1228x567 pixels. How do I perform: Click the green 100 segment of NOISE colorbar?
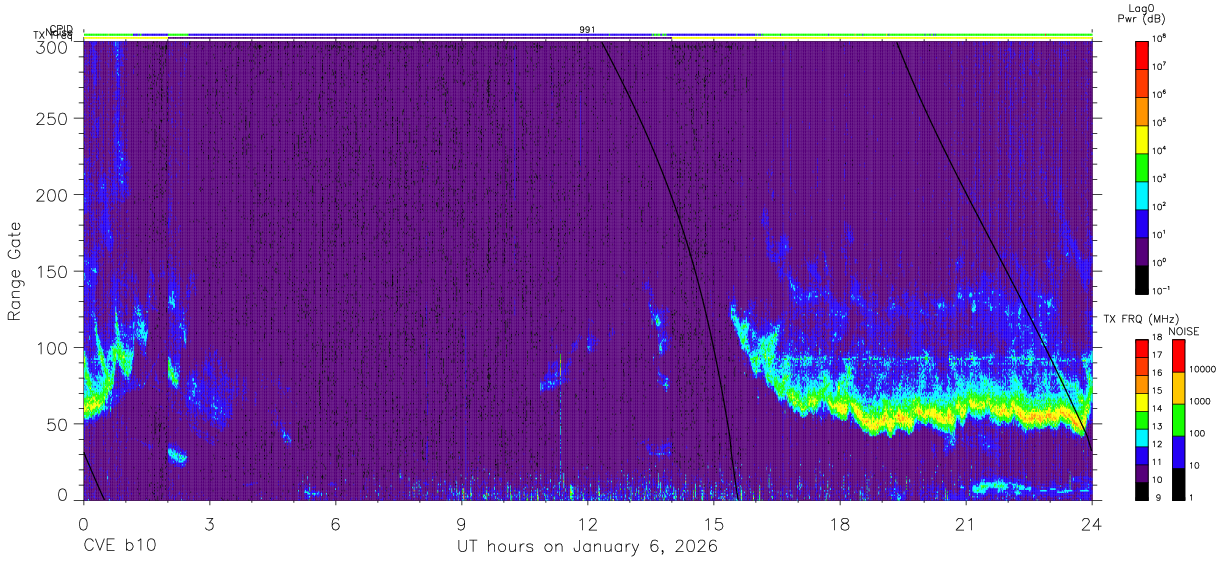1178,419
